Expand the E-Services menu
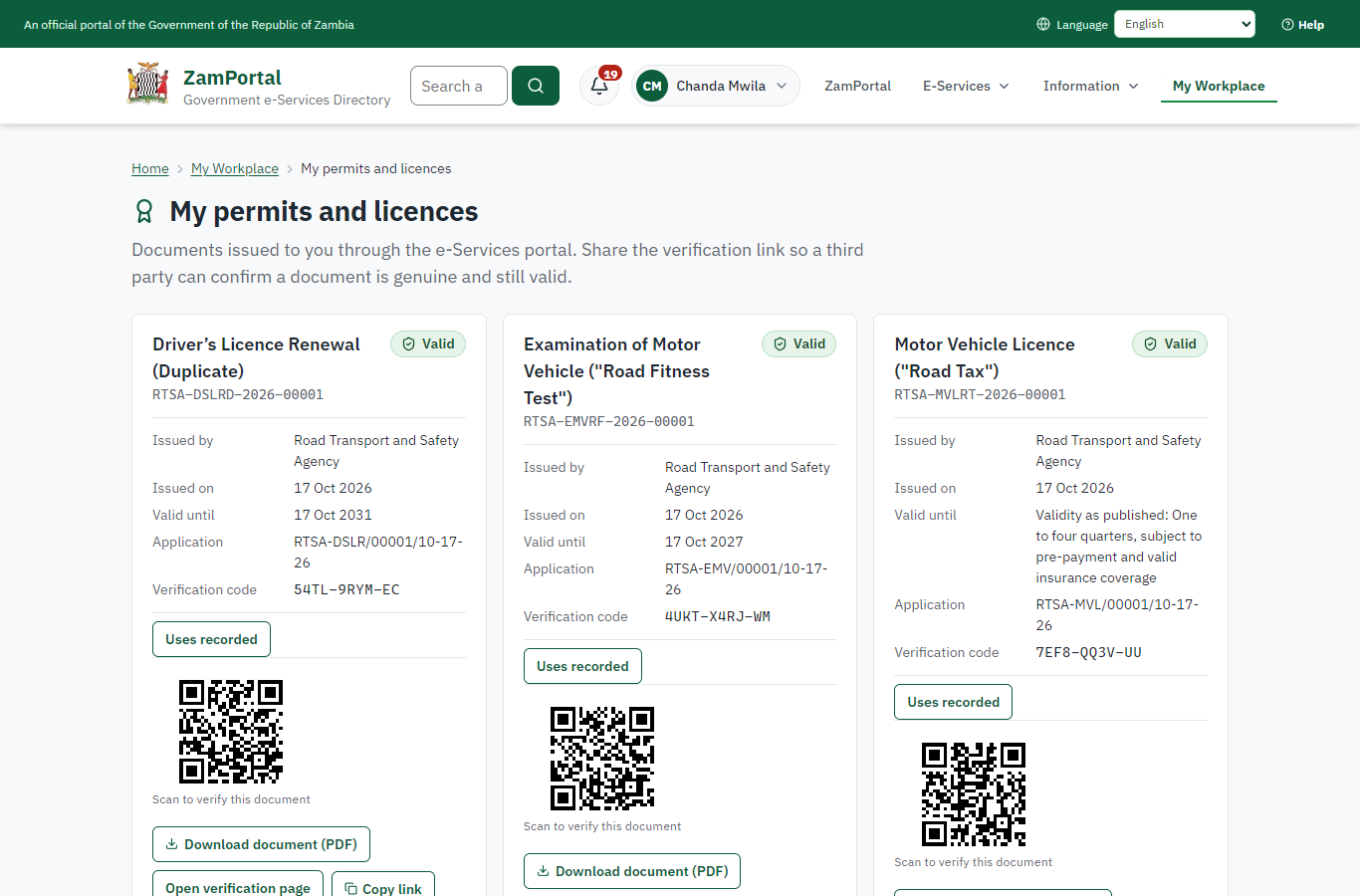 pyautogui.click(x=966, y=86)
